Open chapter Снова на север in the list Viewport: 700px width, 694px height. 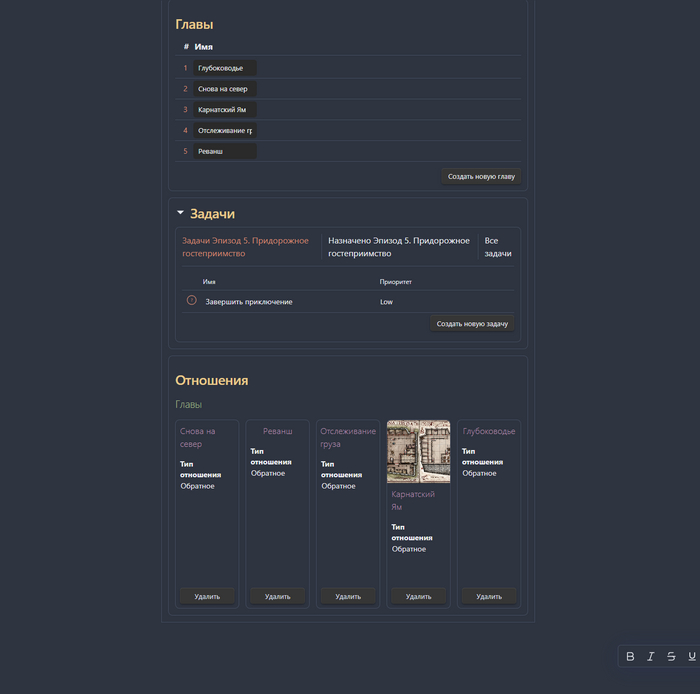pos(225,89)
